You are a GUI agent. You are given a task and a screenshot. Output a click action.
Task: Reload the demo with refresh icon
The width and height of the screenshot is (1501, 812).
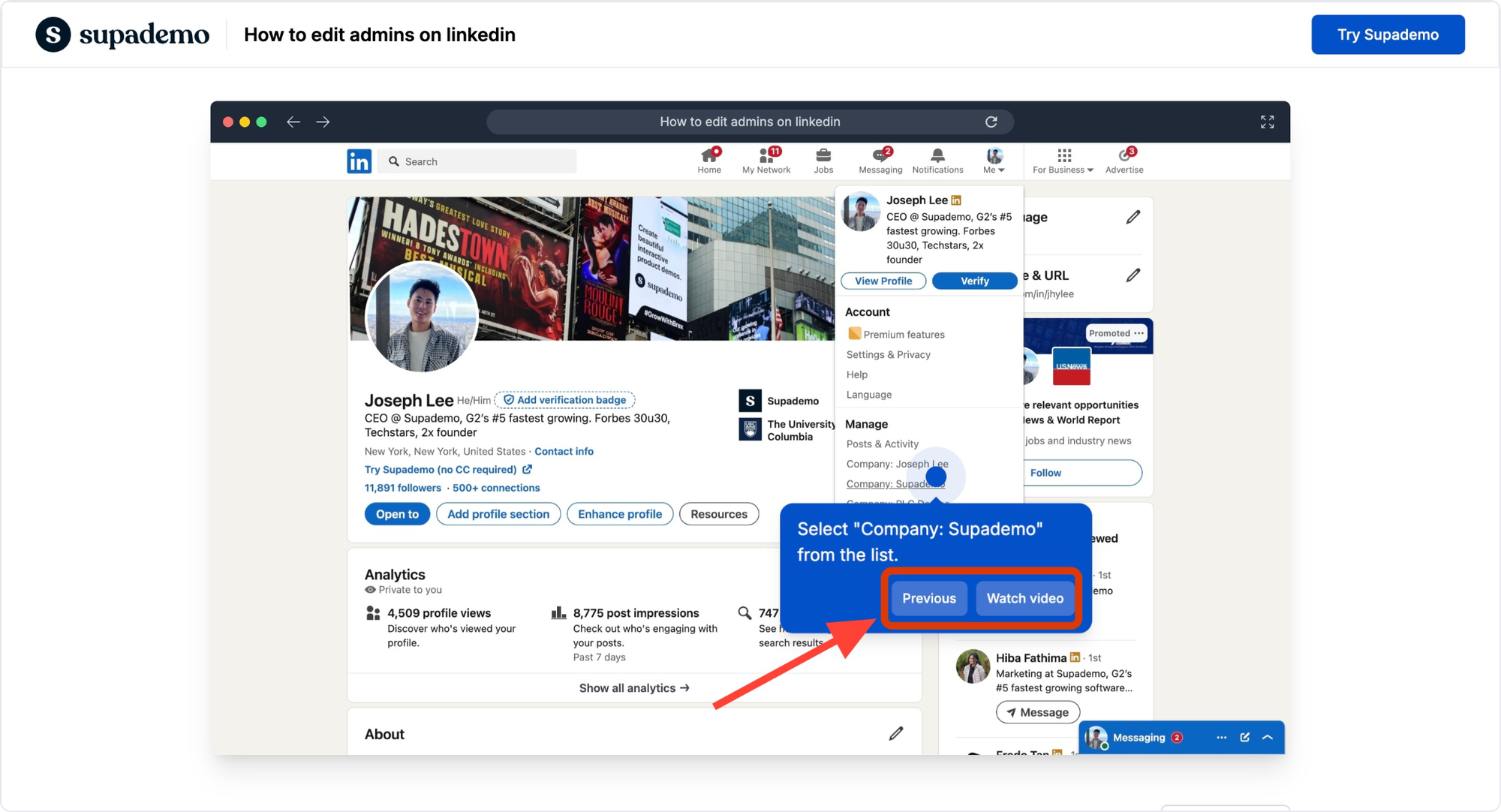pos(991,122)
